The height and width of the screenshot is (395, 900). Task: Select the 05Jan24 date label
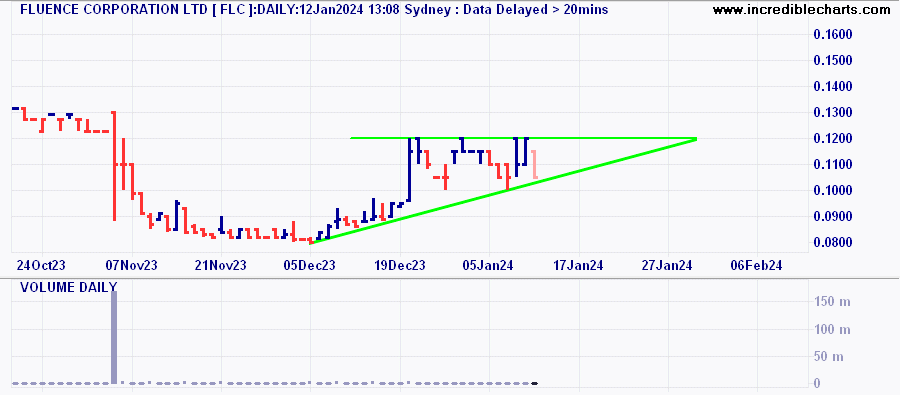(489, 265)
